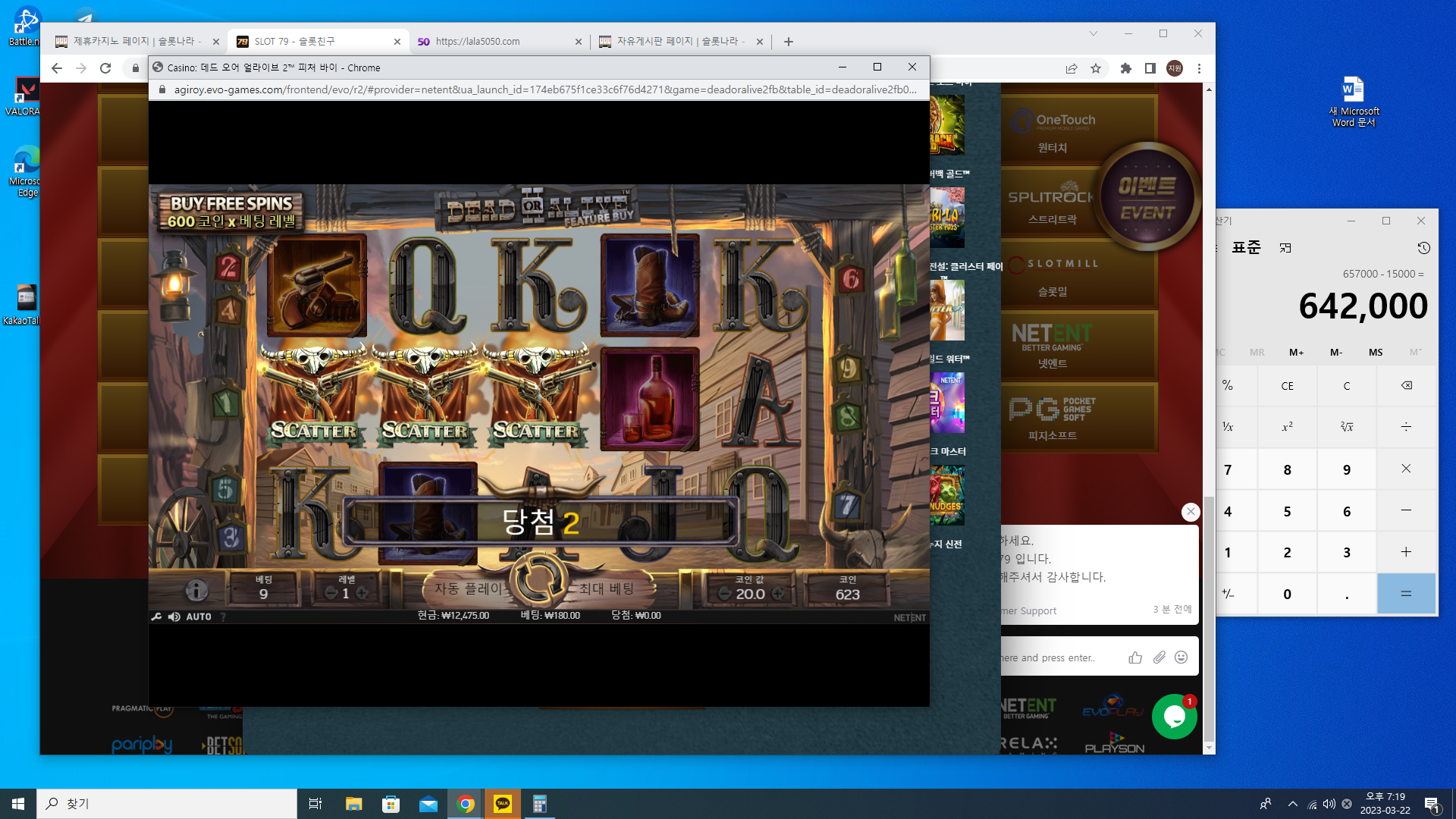Increase the bet level with plus
The height and width of the screenshot is (819, 1456).
coord(362,593)
